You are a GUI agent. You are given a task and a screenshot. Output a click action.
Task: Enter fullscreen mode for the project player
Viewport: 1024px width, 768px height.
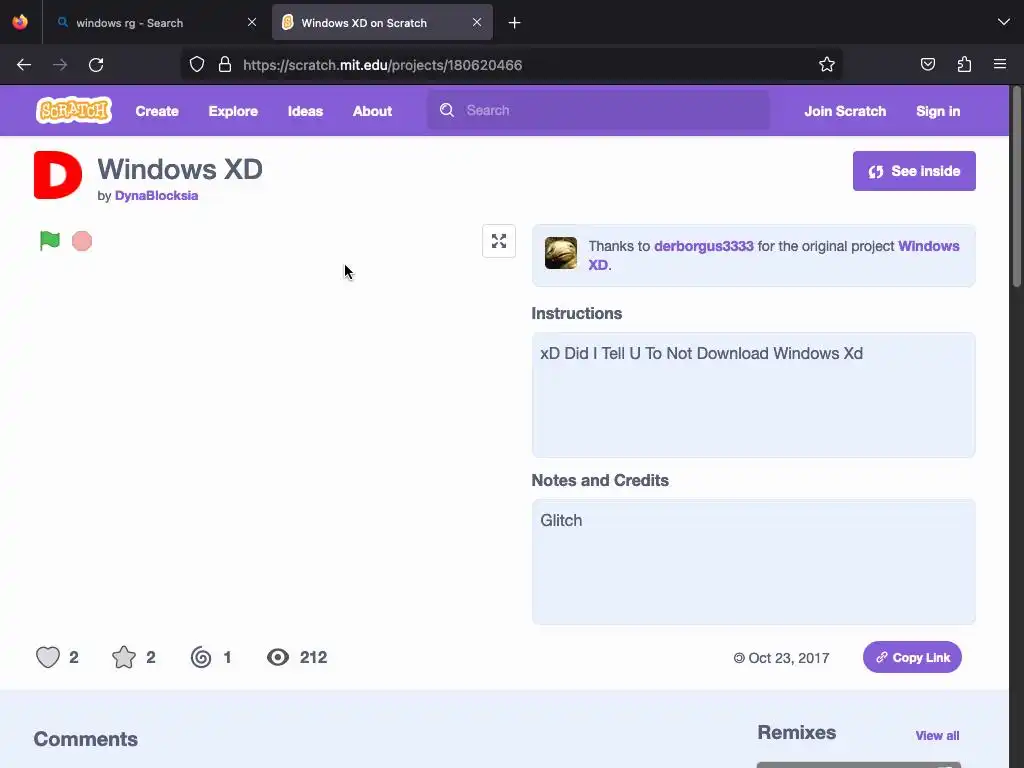pos(499,241)
